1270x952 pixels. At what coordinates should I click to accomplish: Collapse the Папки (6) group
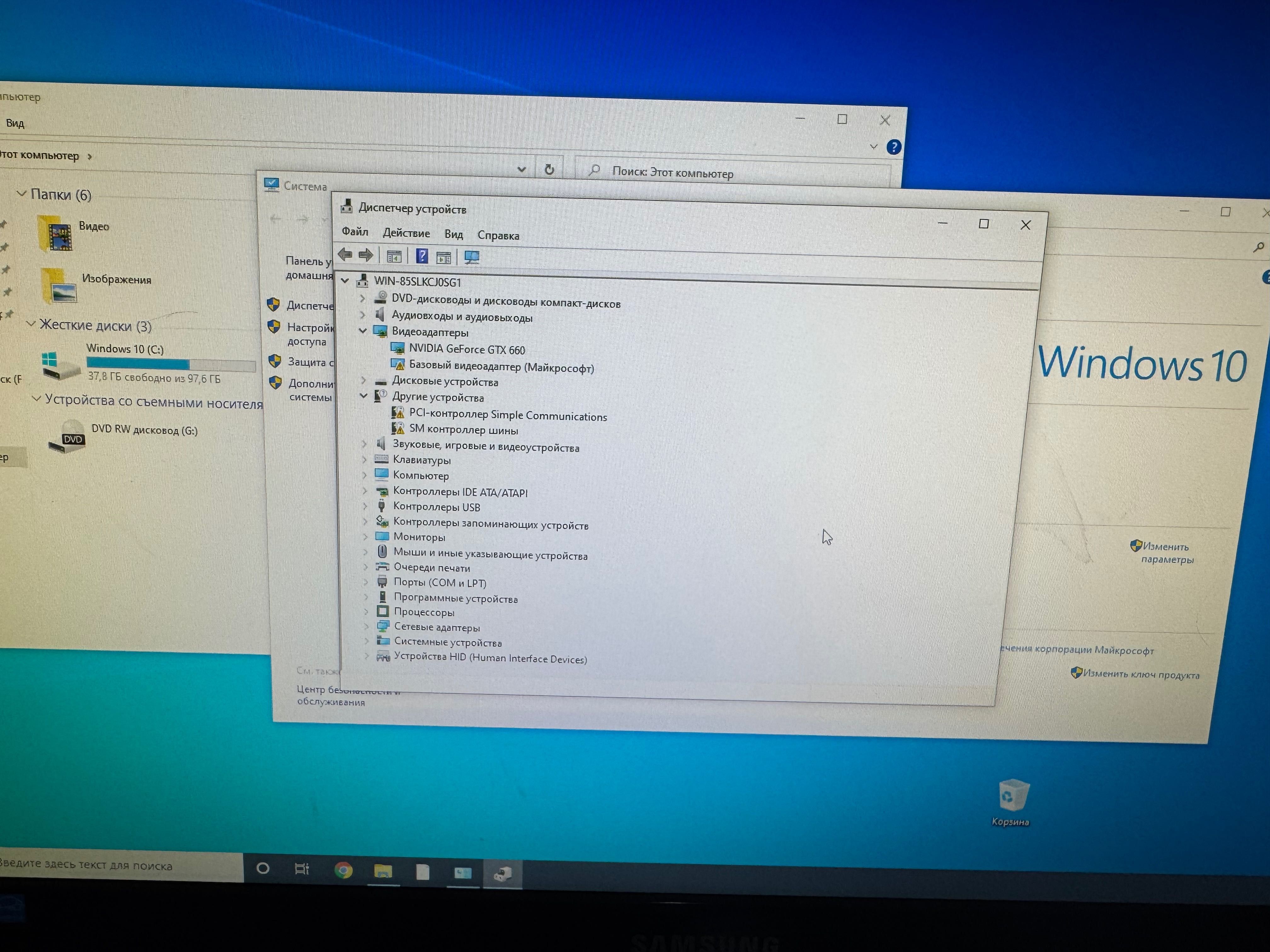click(21, 194)
